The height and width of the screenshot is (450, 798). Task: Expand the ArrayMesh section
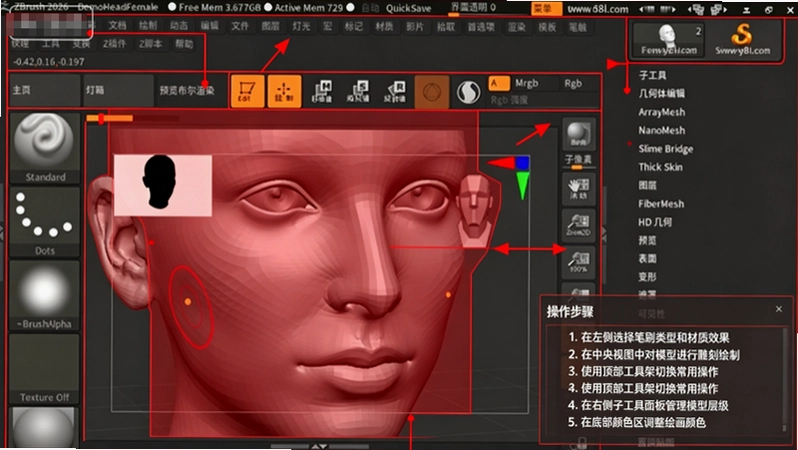point(662,112)
